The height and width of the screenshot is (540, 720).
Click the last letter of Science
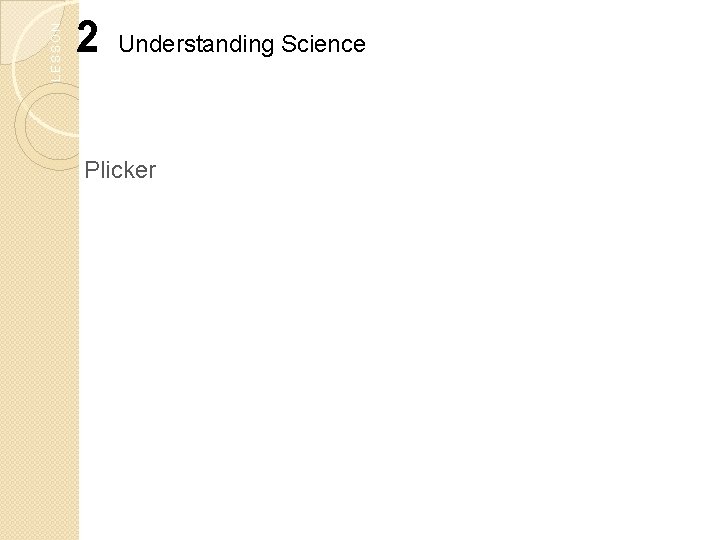click(360, 45)
